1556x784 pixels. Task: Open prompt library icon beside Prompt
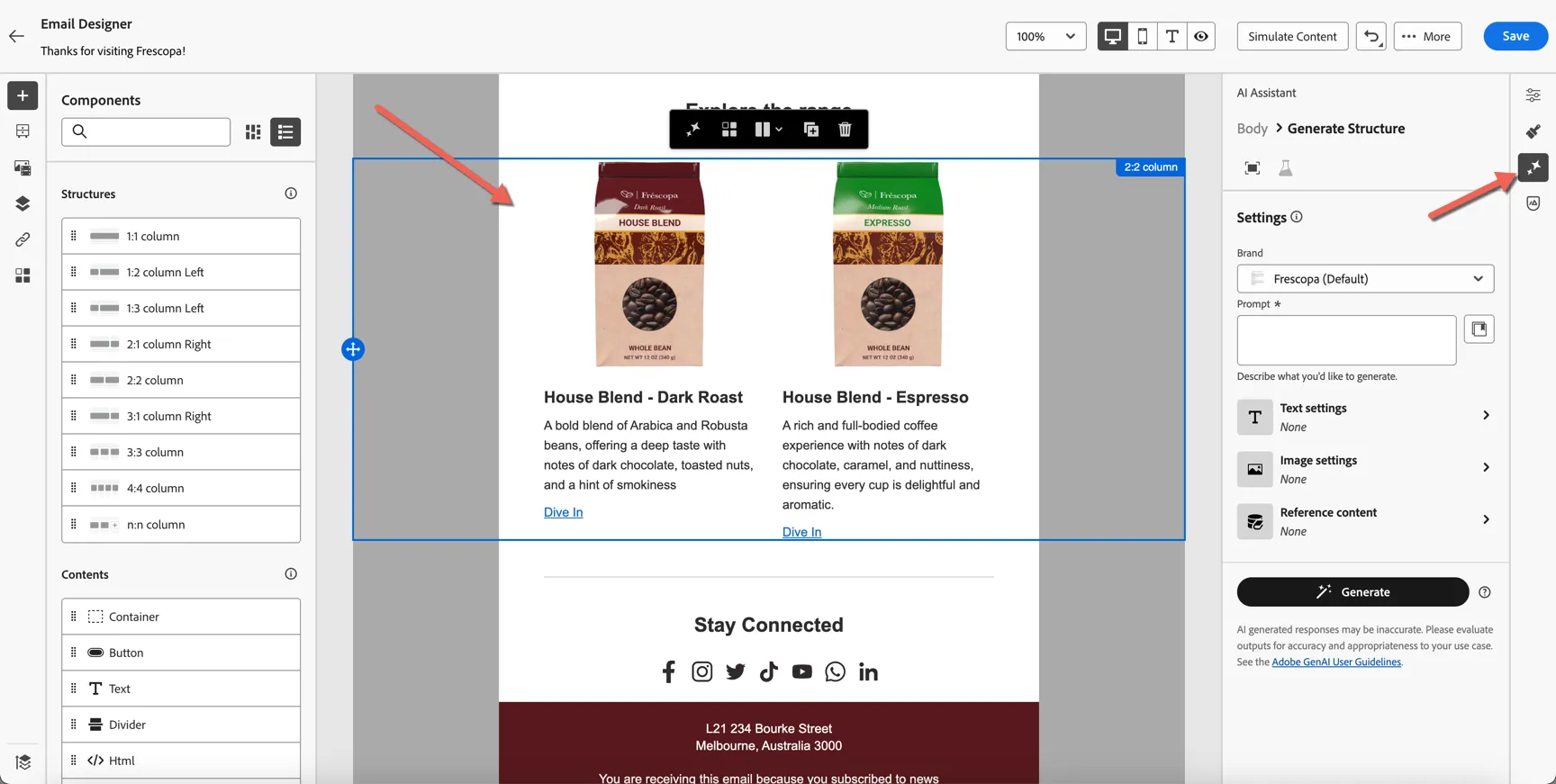coord(1479,329)
